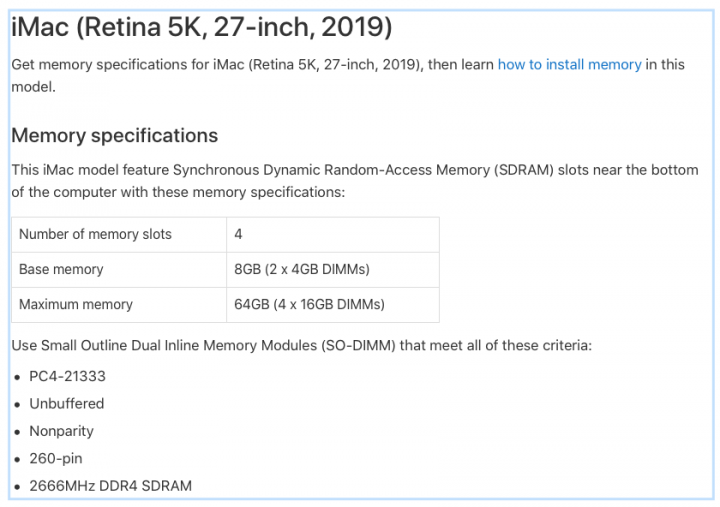Select the '64GB (4 x 16GB DIMMs)' cell
720x507 pixels.
pos(333,304)
